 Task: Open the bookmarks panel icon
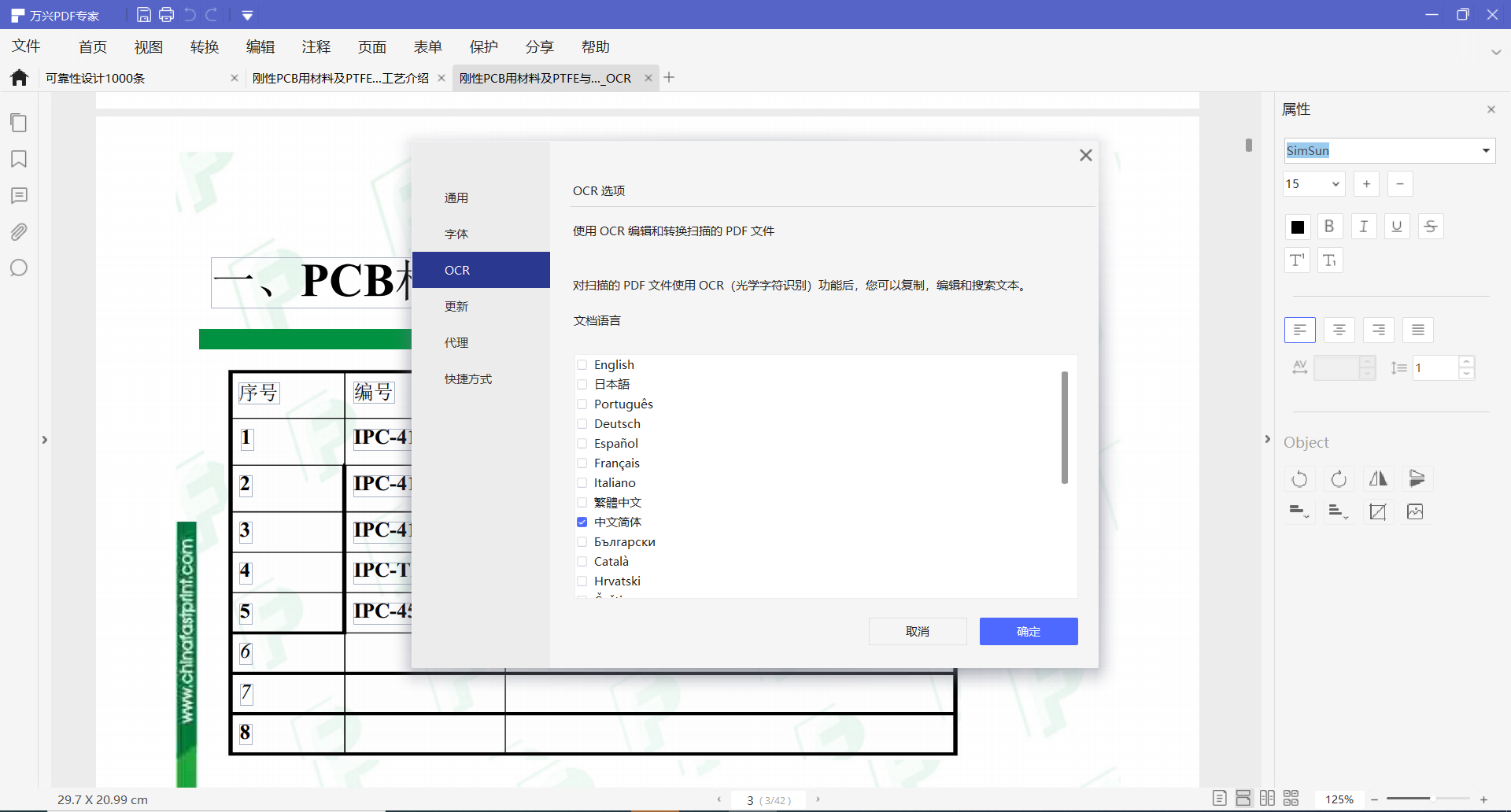[x=19, y=159]
